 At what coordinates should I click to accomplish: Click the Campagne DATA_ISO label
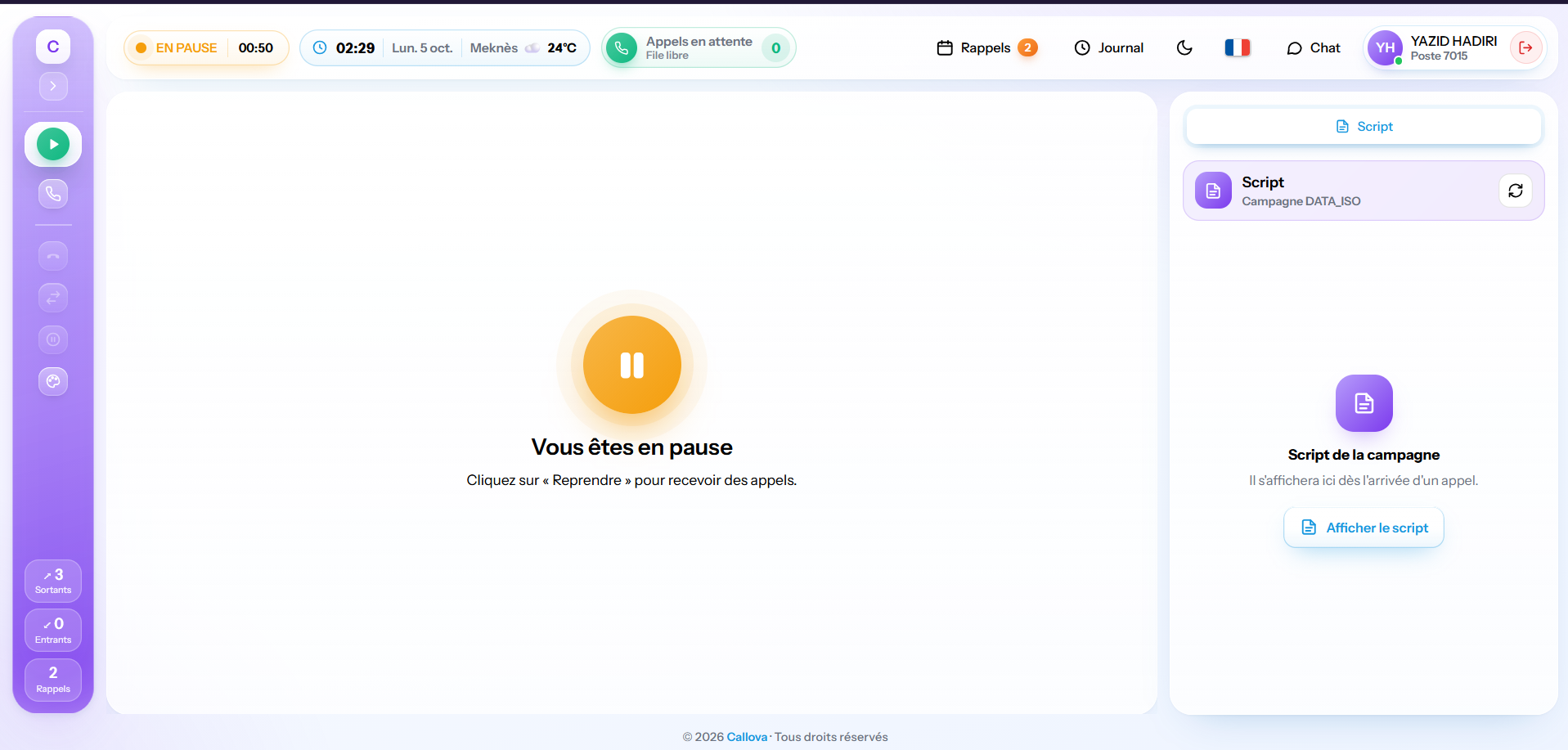(x=1301, y=201)
